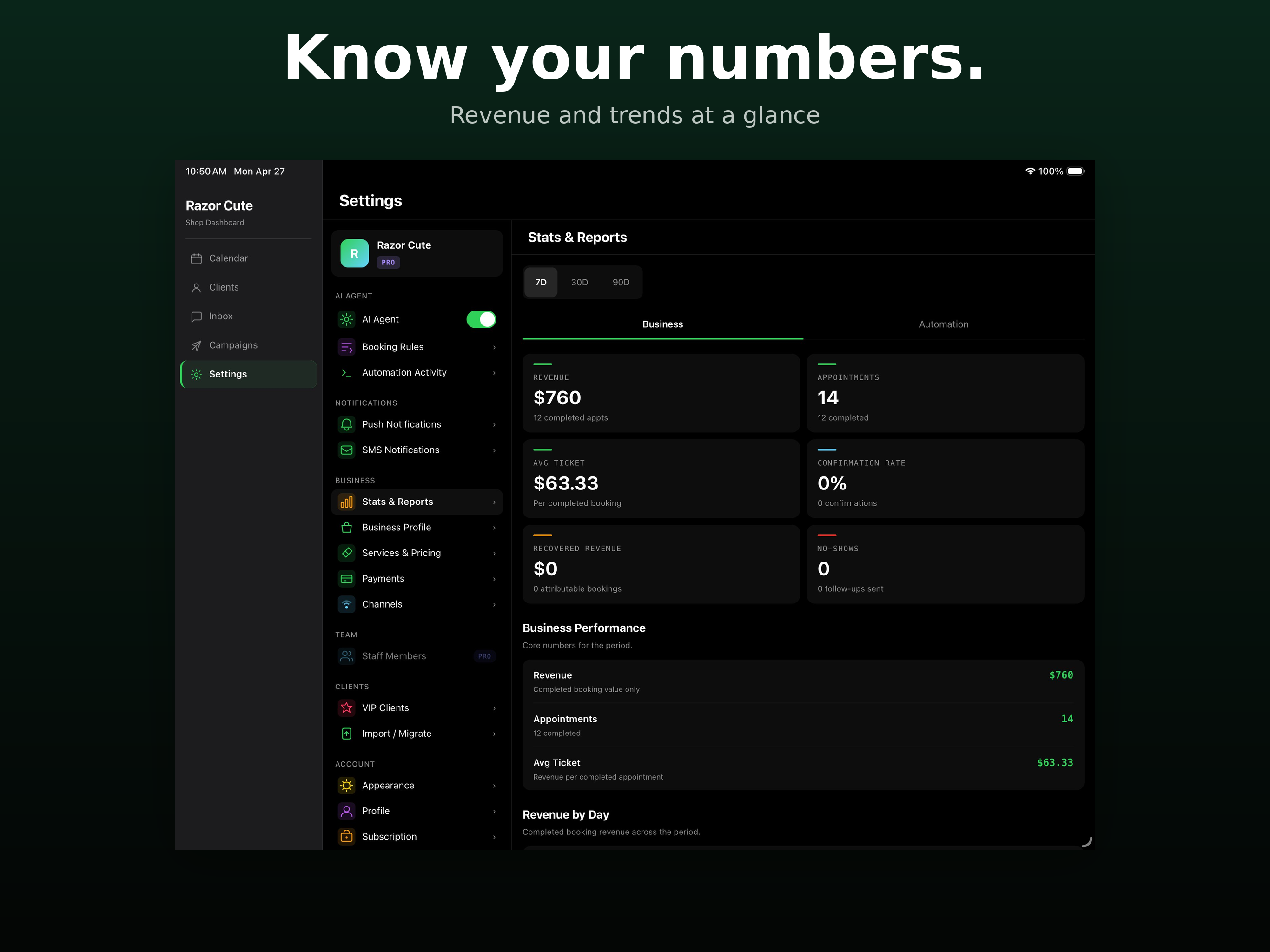
Task: Open the Appointments 14 stat card
Action: coord(945,393)
